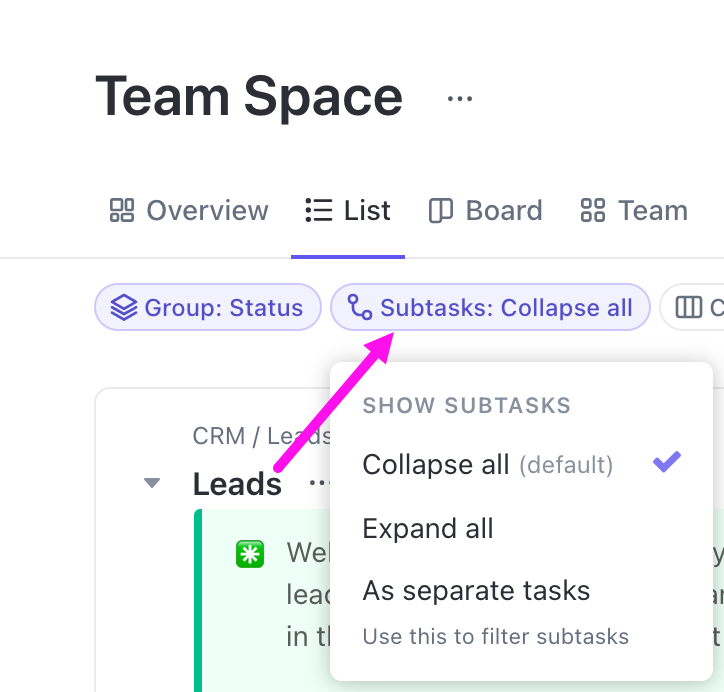724x692 pixels.
Task: Choose Expand all in Show Subtasks
Action: tap(428, 528)
